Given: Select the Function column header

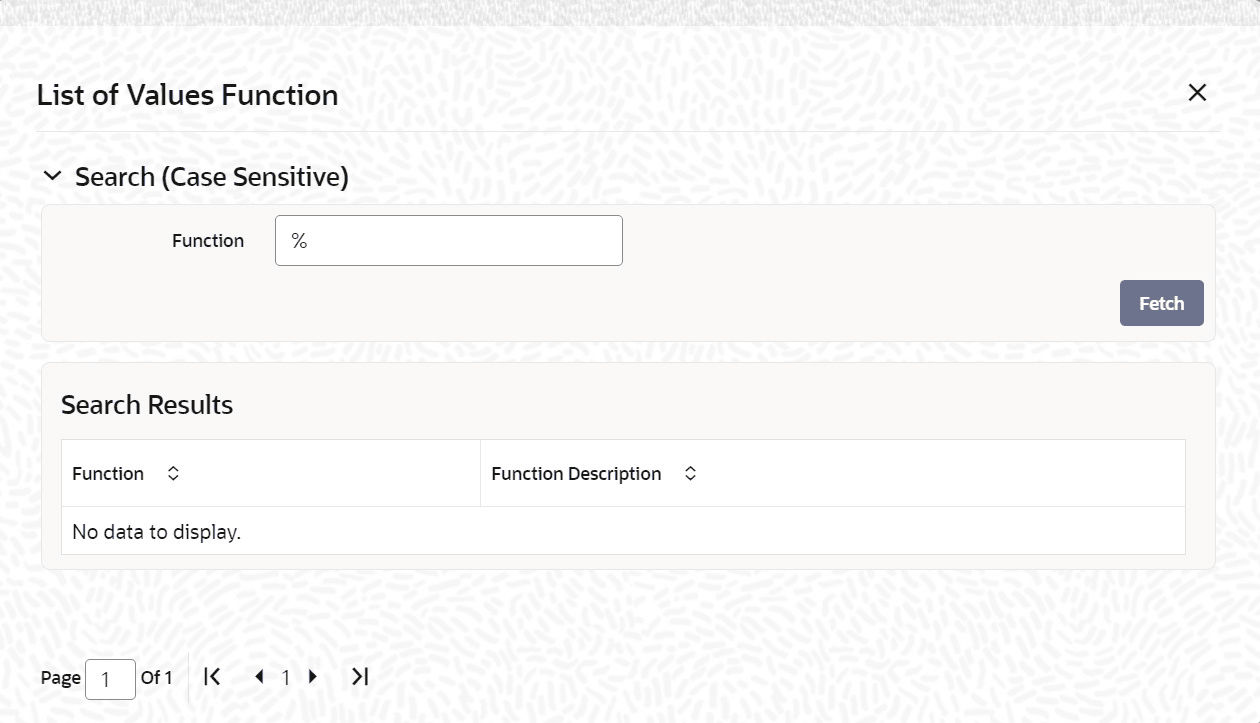Looking at the screenshot, I should coord(271,473).
